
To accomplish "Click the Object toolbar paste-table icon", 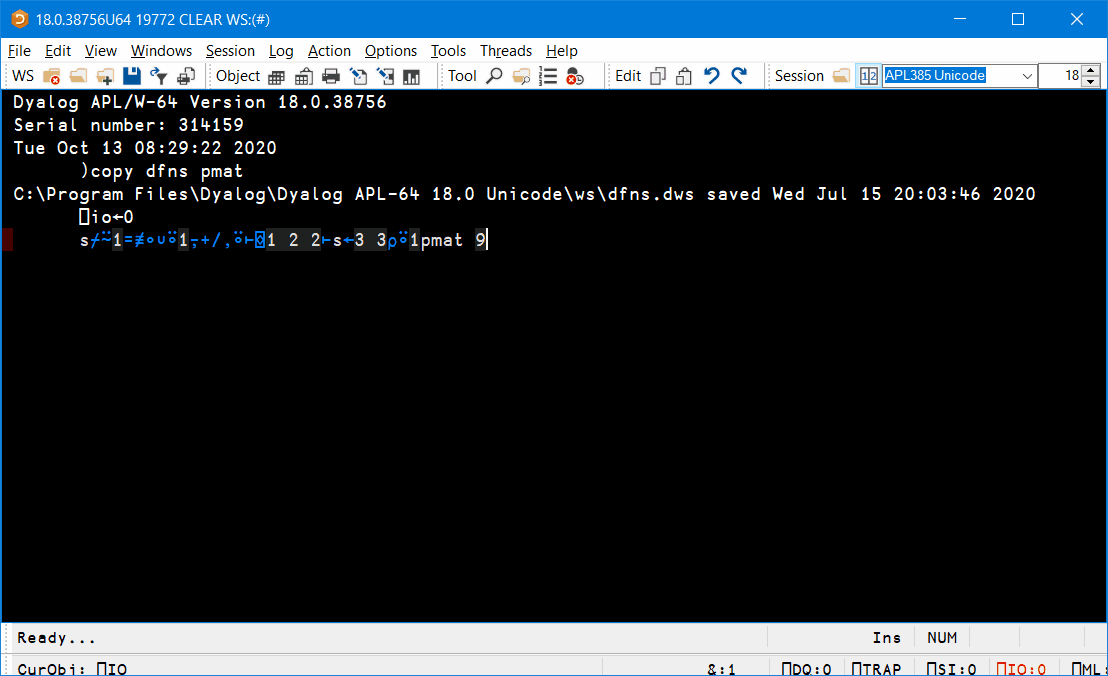I will 304,76.
